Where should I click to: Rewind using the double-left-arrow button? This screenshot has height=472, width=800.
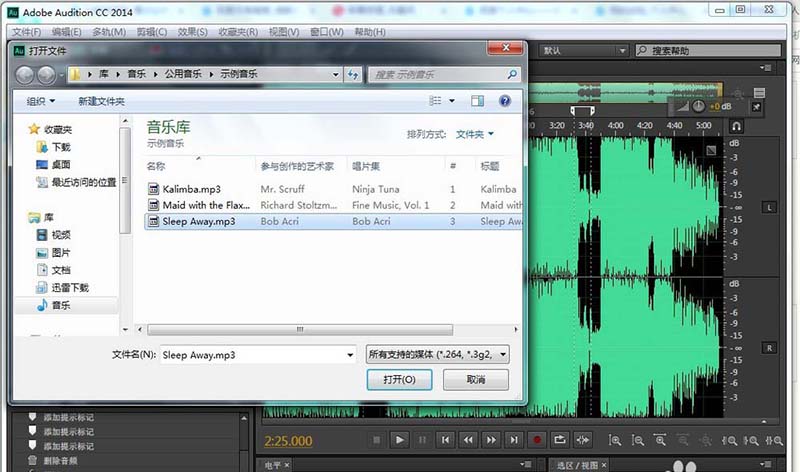tap(468, 440)
